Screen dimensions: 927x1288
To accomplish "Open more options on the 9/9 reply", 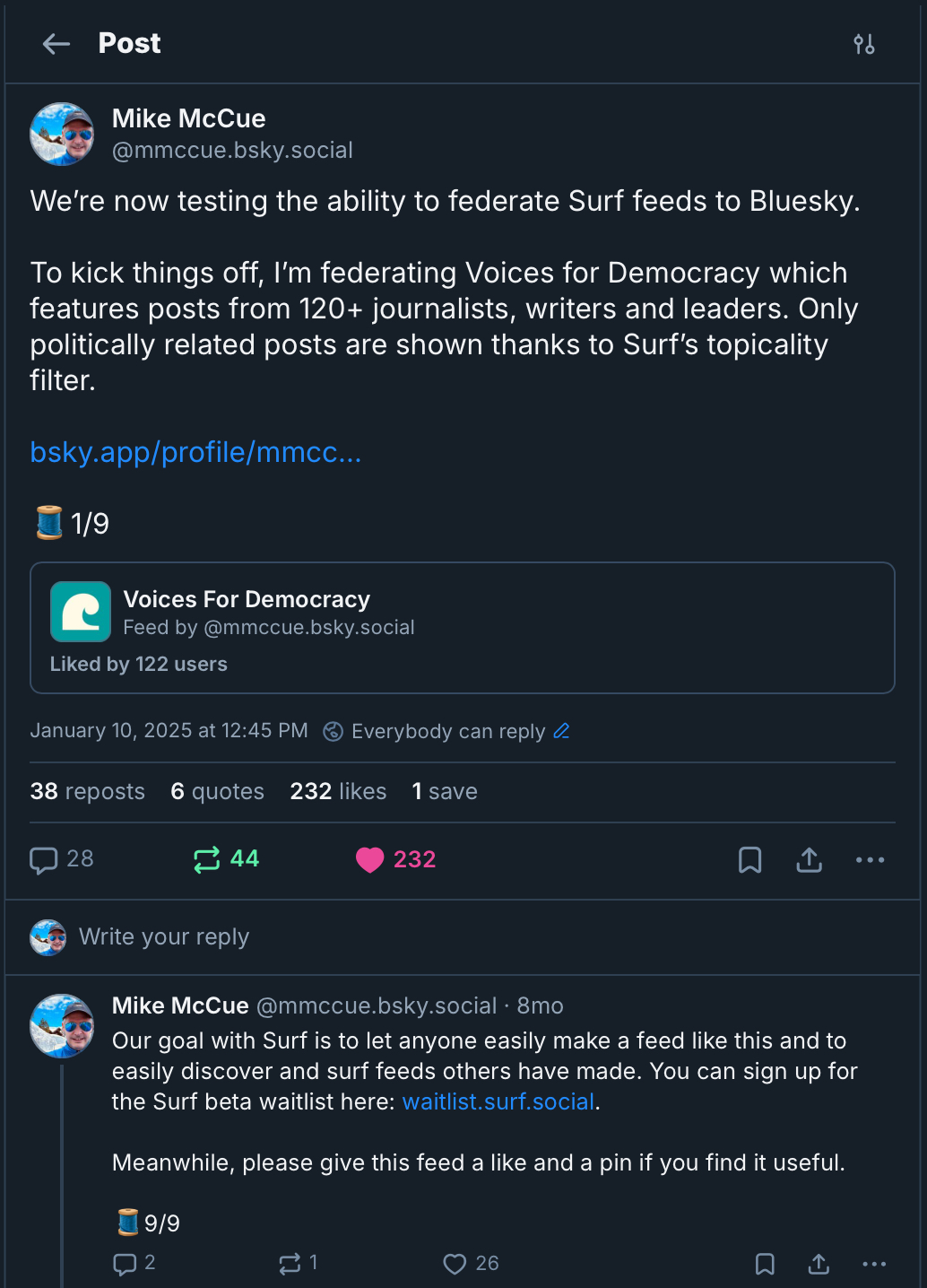I will click(873, 1264).
